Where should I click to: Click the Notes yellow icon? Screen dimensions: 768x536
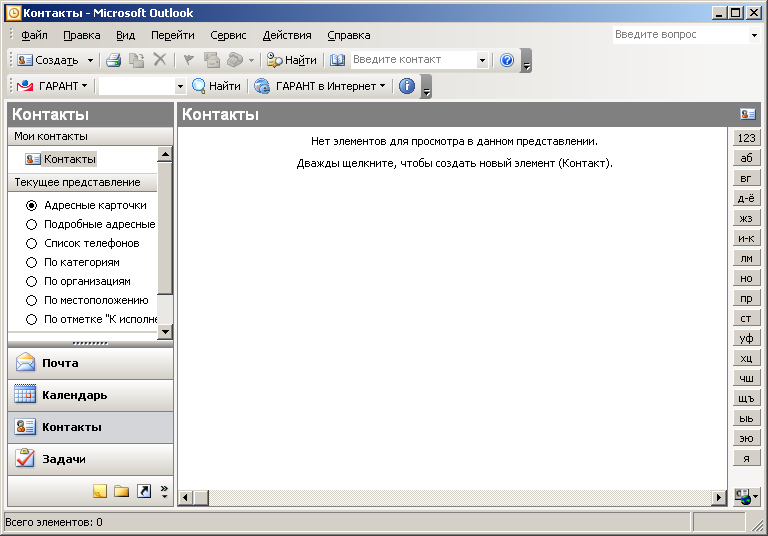pos(100,491)
